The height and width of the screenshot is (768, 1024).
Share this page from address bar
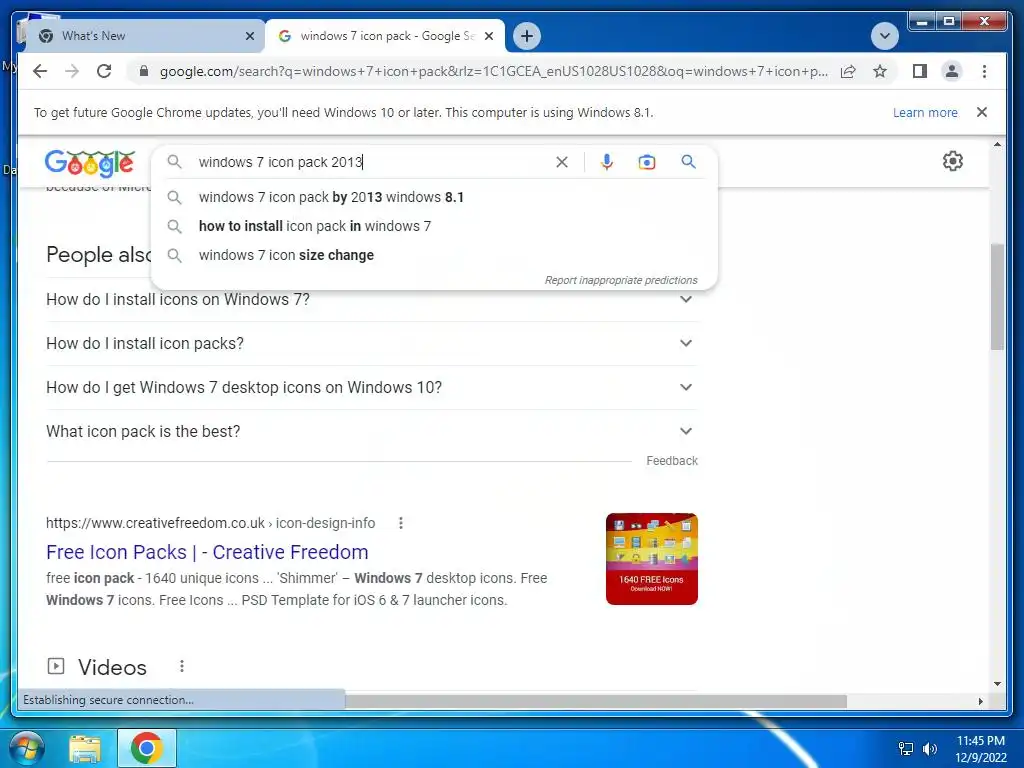(x=848, y=71)
